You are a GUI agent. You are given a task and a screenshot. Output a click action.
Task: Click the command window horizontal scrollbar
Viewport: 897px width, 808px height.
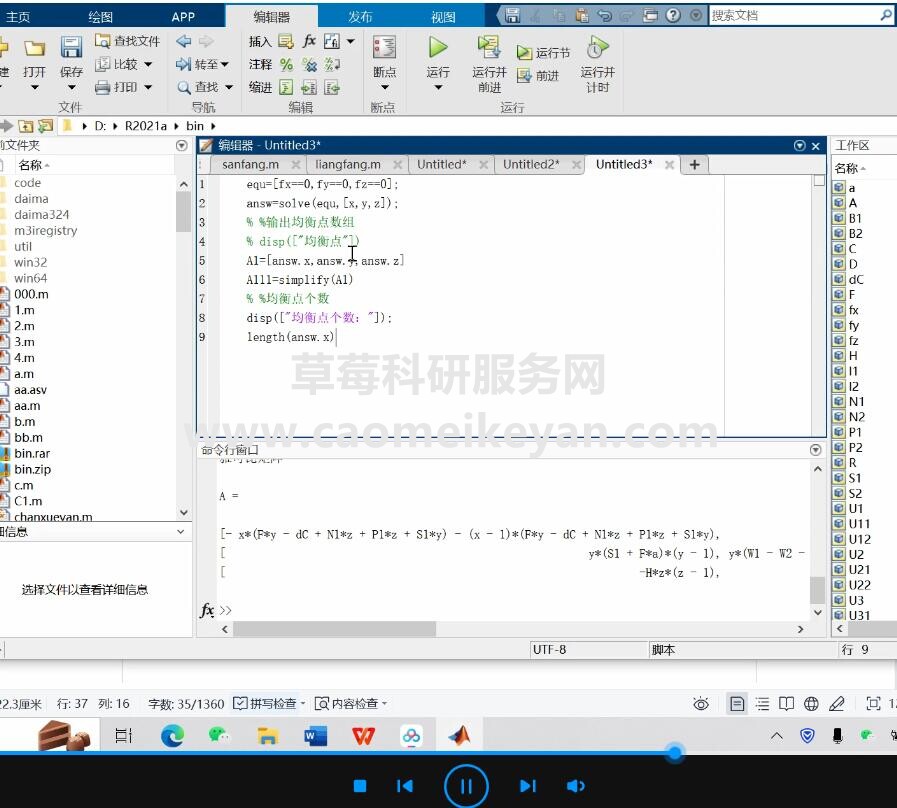tap(335, 629)
